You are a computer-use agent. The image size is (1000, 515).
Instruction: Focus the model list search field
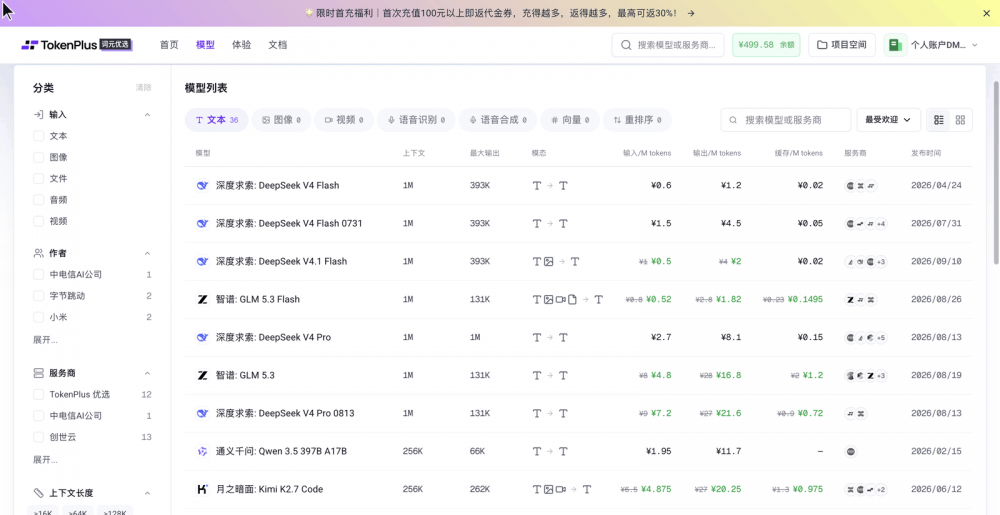(786, 120)
